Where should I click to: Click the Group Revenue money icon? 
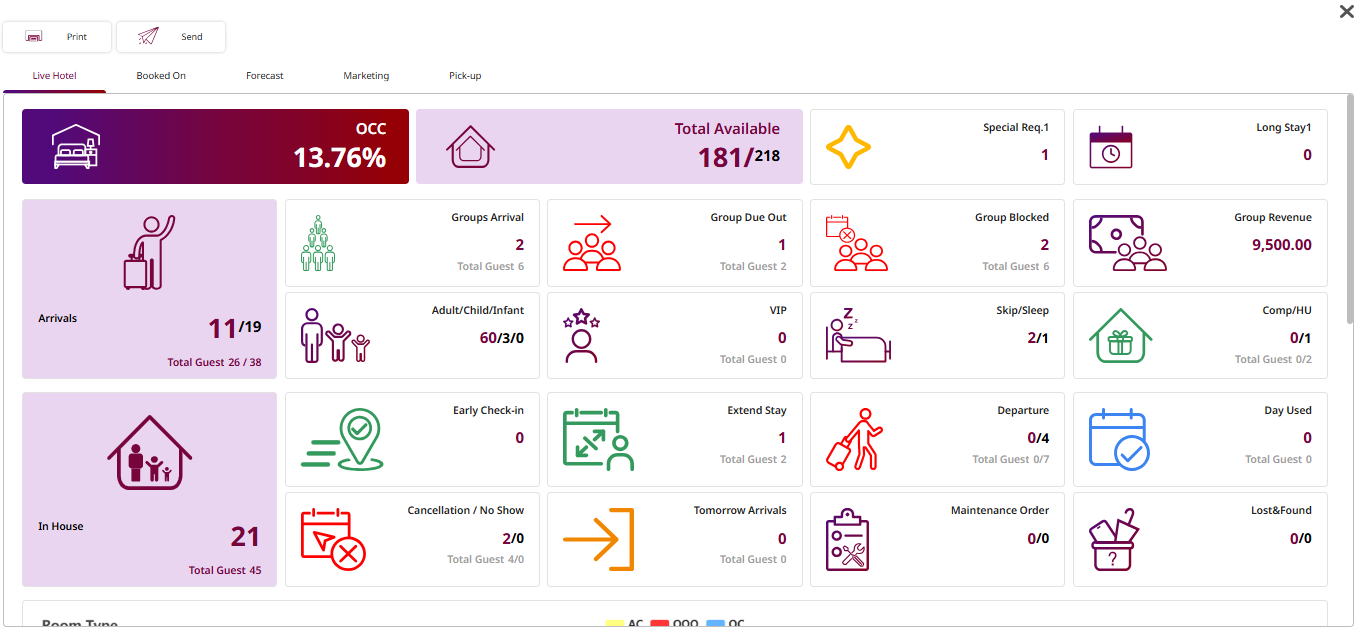pos(1127,243)
